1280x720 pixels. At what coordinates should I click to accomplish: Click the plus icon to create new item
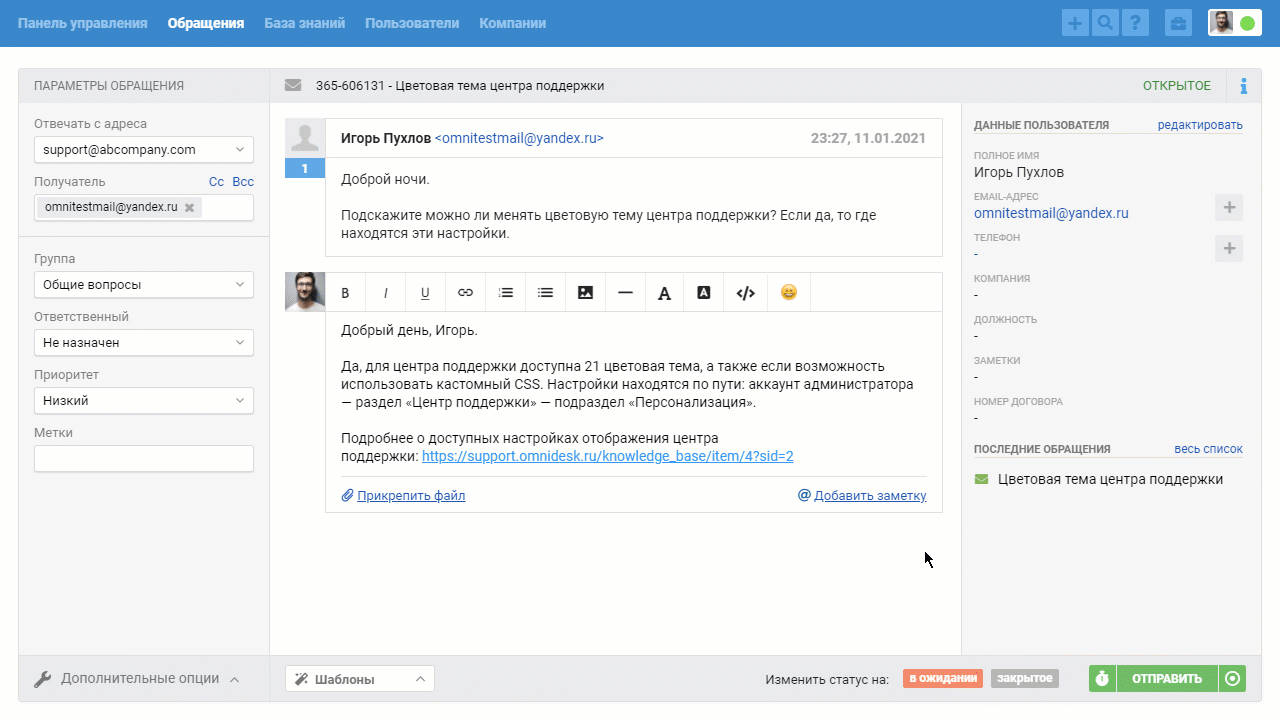[1075, 21]
